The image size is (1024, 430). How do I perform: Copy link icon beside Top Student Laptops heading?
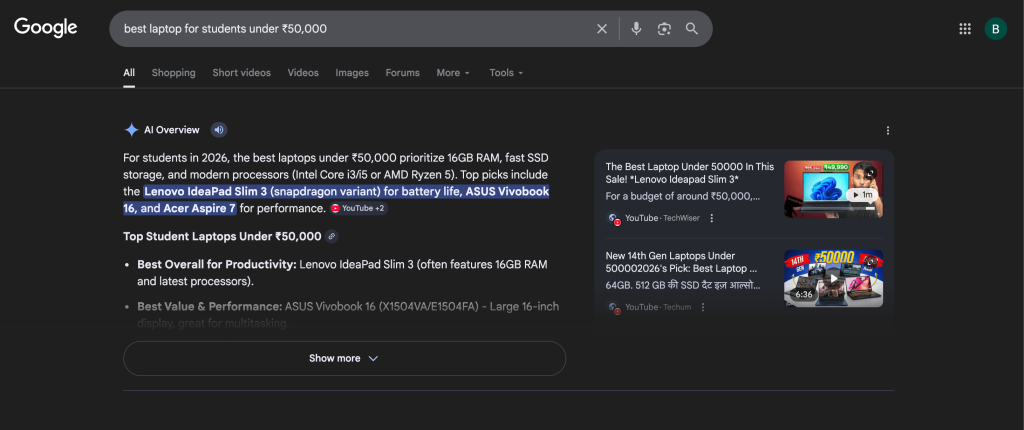pos(332,237)
